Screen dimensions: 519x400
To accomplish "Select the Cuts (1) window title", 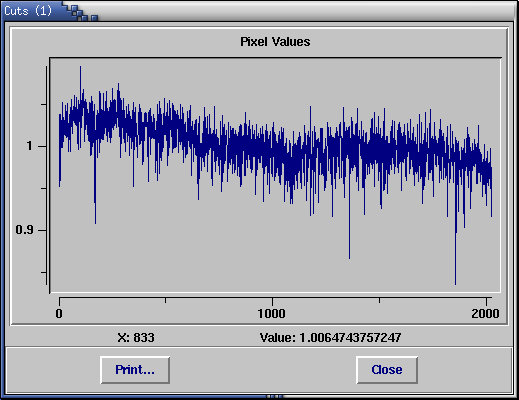I will [x=28, y=11].
